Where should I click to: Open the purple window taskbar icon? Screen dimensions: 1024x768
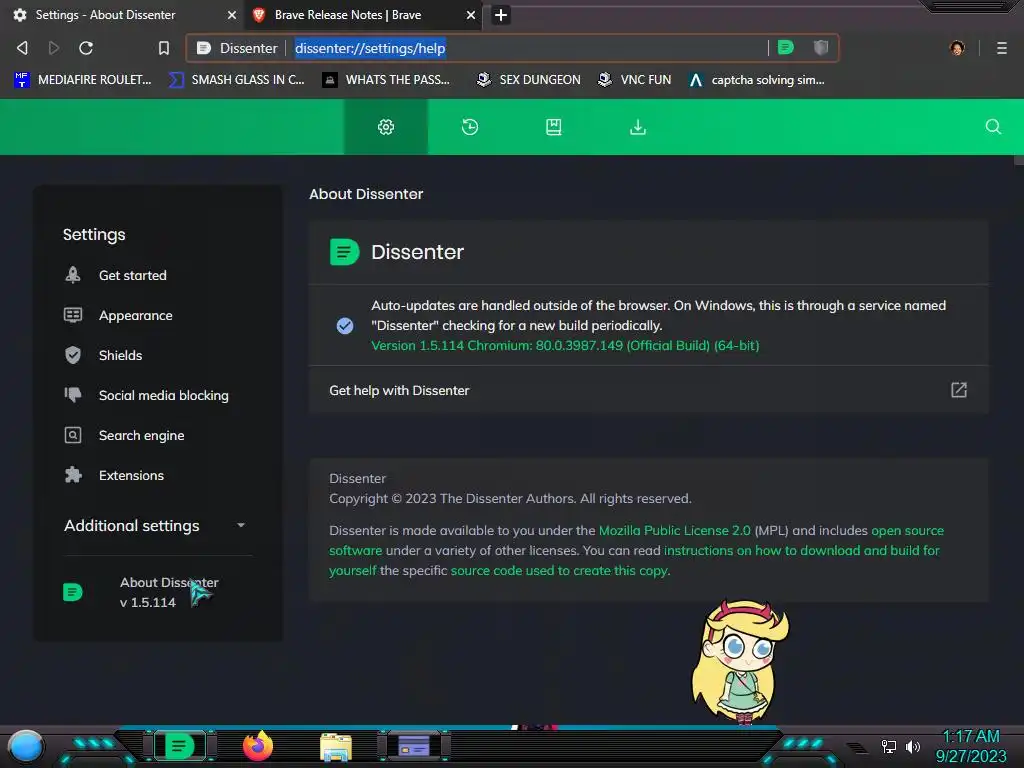point(414,746)
